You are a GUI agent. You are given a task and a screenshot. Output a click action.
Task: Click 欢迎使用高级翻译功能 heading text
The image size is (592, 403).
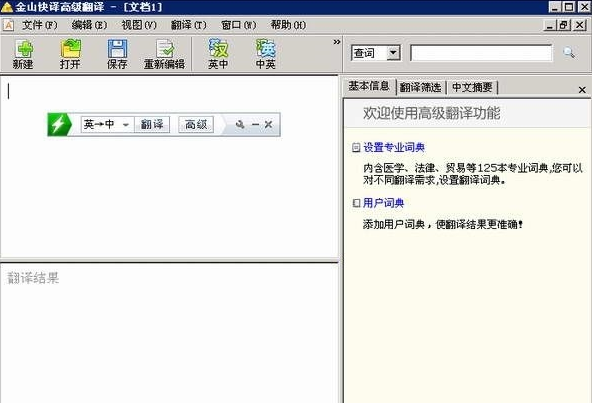pyautogui.click(x=432, y=113)
